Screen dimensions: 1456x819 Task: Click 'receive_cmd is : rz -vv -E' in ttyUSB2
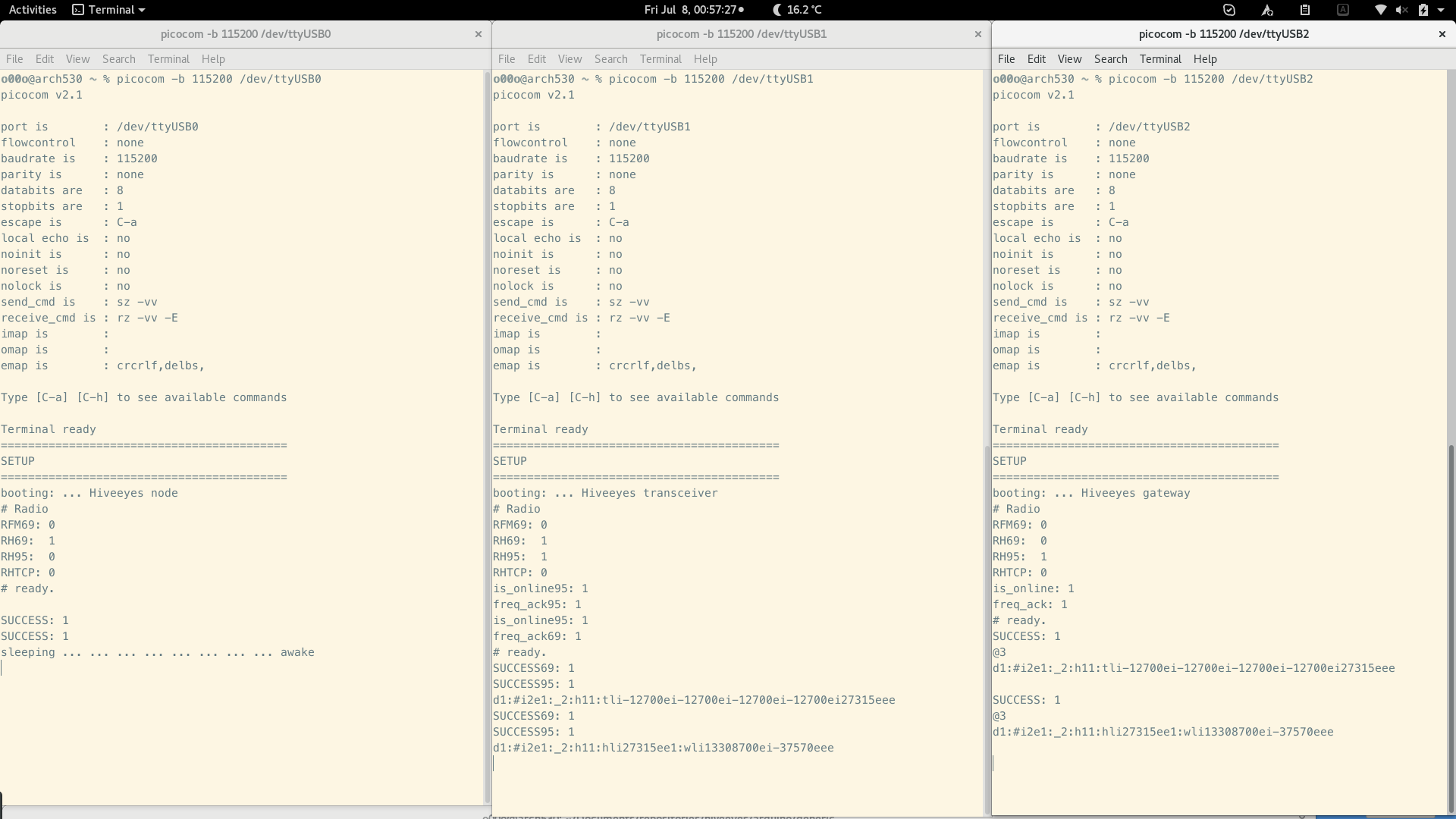[x=1081, y=318]
